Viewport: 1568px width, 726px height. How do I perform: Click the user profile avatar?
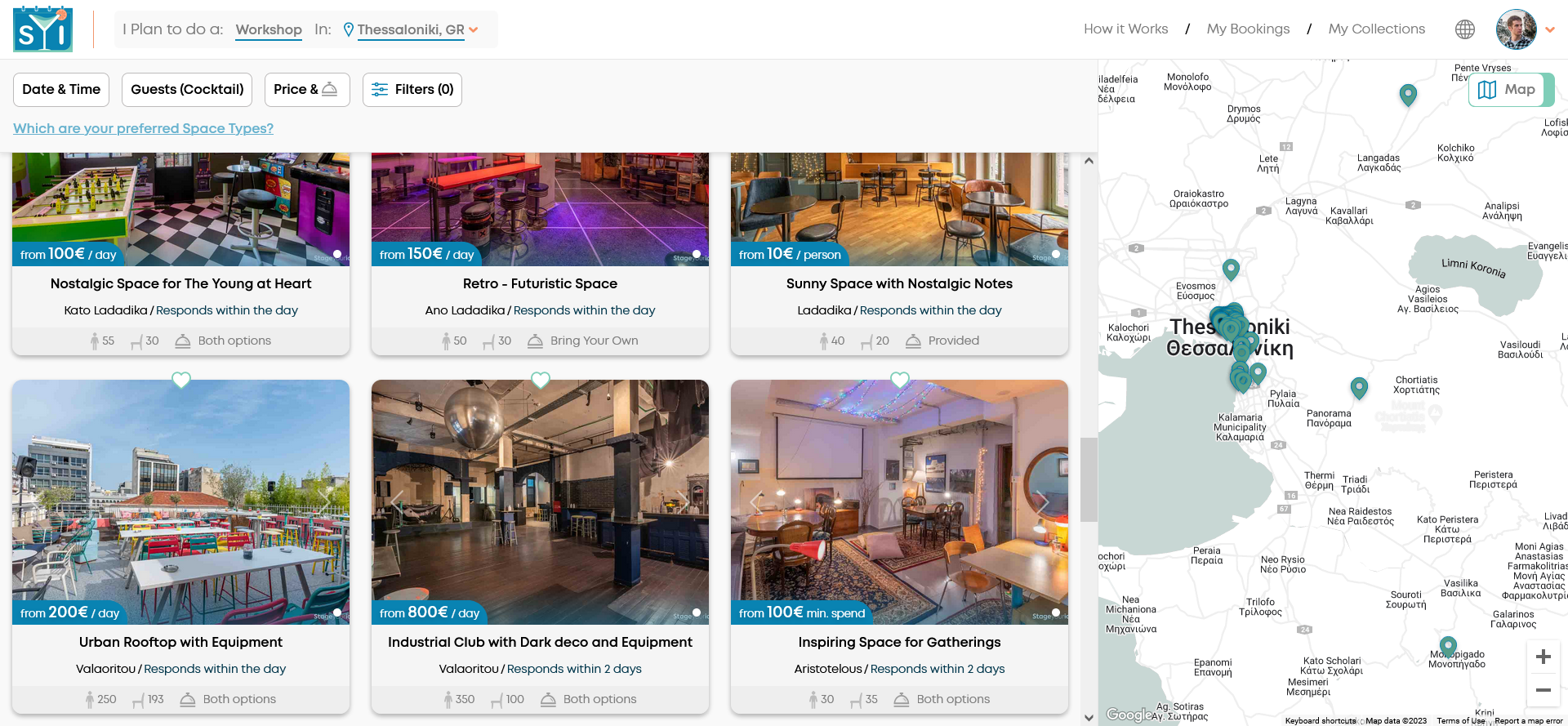coord(1516,29)
